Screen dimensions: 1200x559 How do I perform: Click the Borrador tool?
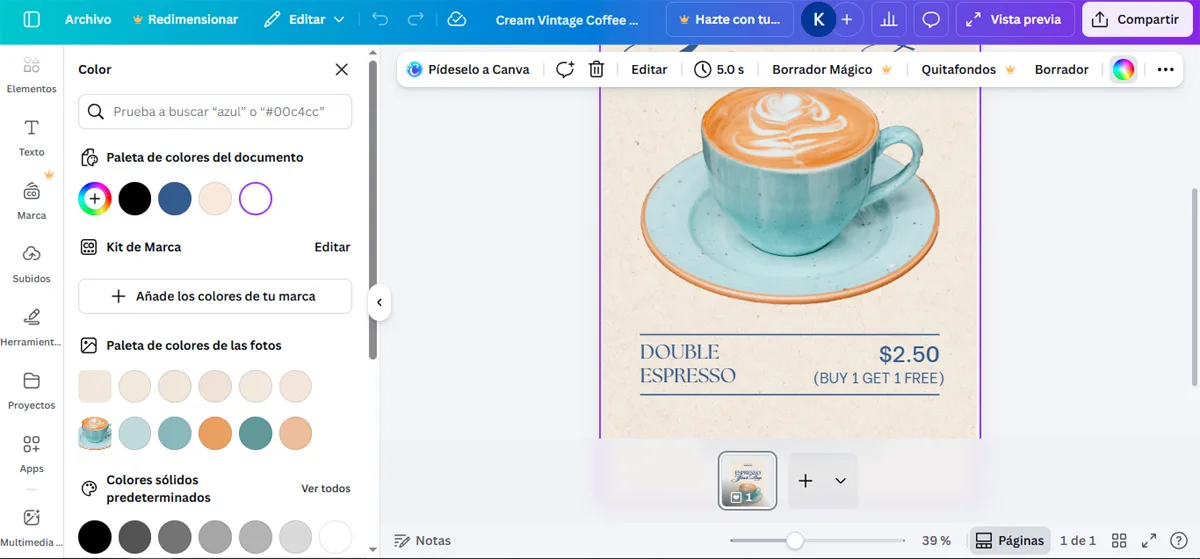1062,69
